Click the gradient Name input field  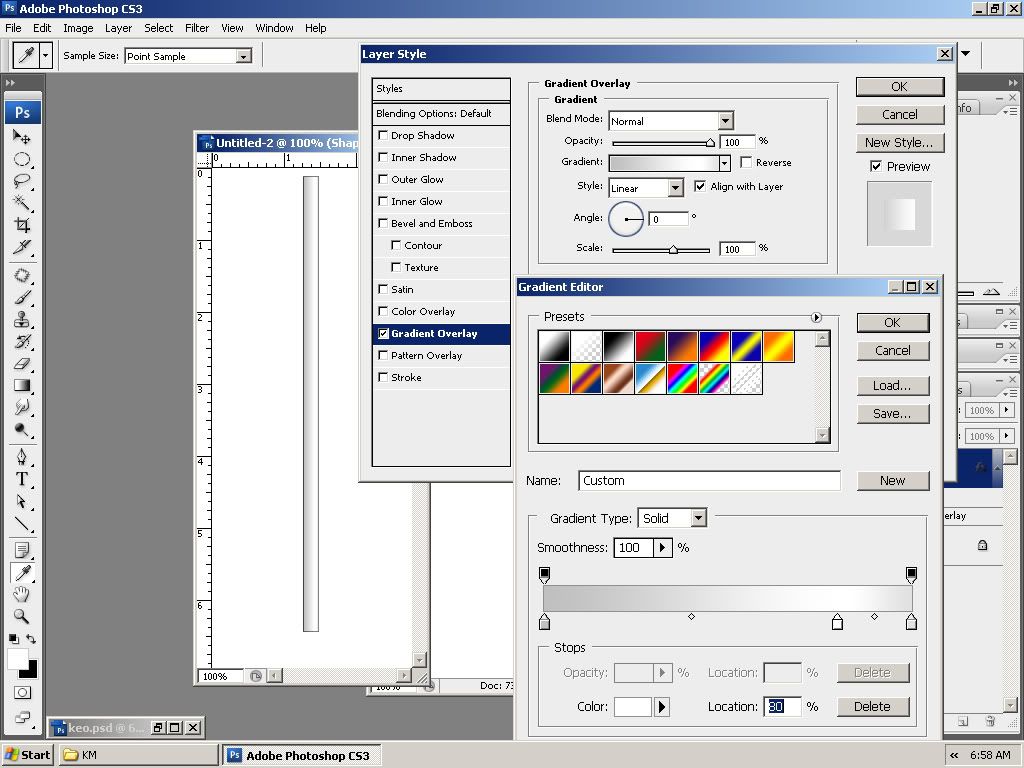click(x=709, y=481)
